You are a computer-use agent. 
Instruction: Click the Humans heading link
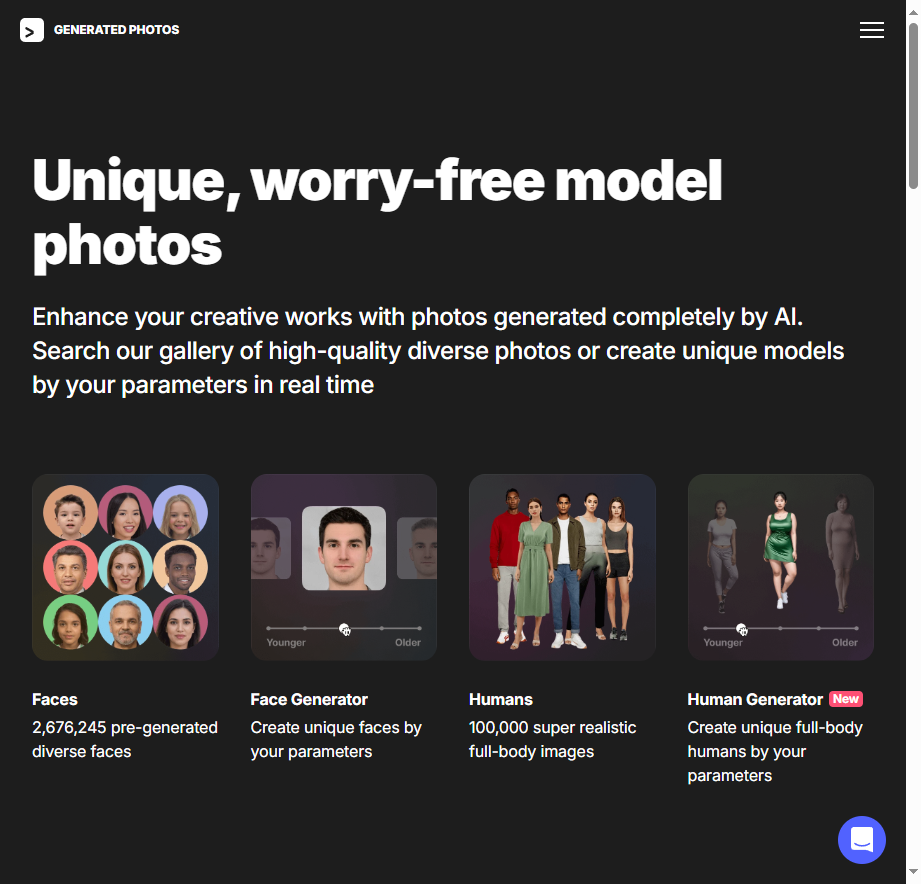(x=501, y=700)
